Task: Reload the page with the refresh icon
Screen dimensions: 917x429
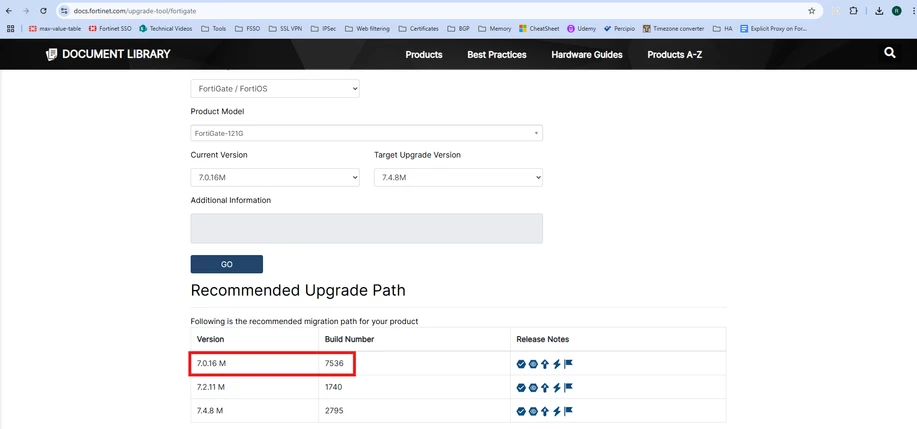Action: (x=43, y=11)
